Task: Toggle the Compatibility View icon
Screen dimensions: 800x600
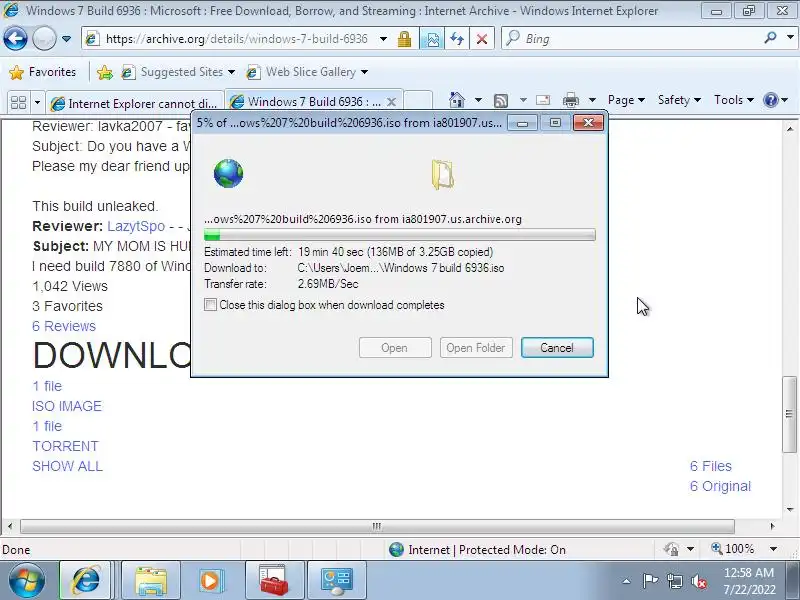Action: click(x=432, y=39)
